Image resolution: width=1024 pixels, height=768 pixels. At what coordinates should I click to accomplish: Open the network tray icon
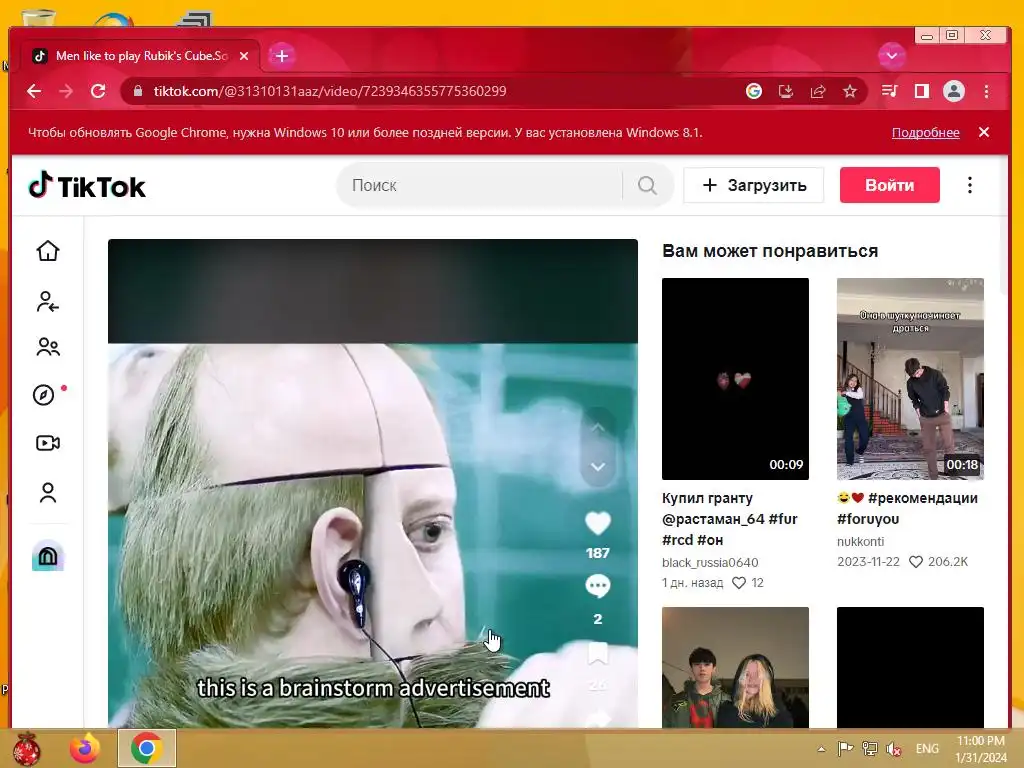869,749
